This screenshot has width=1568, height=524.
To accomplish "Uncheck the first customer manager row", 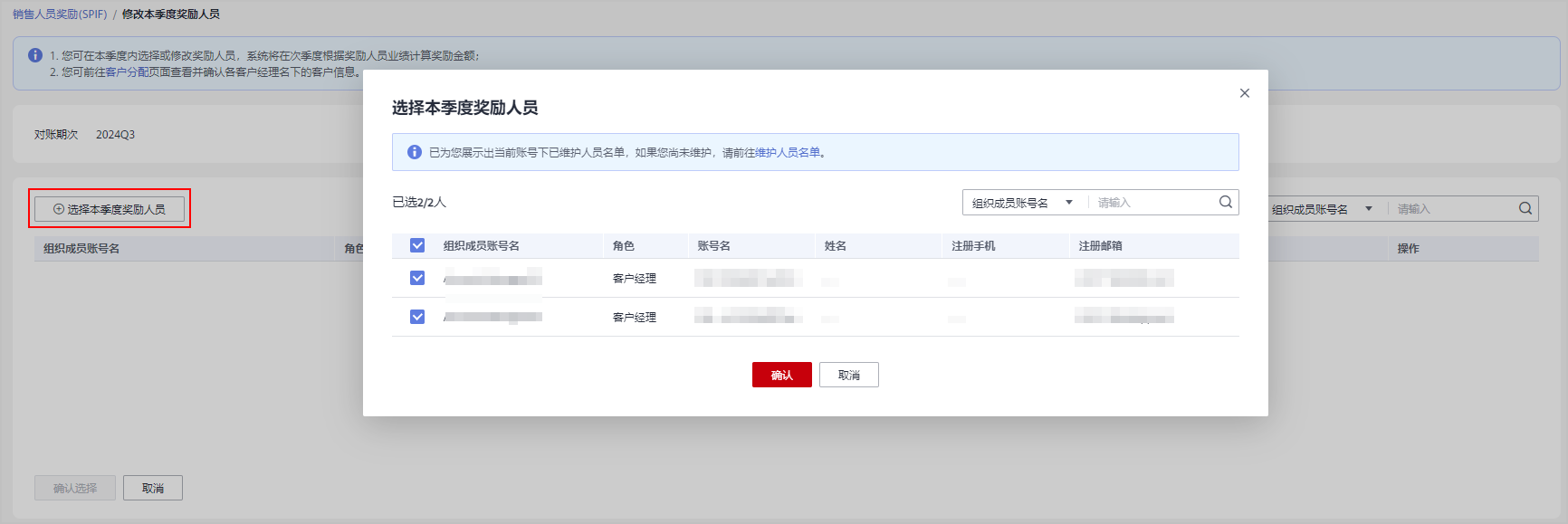I will tap(417, 278).
